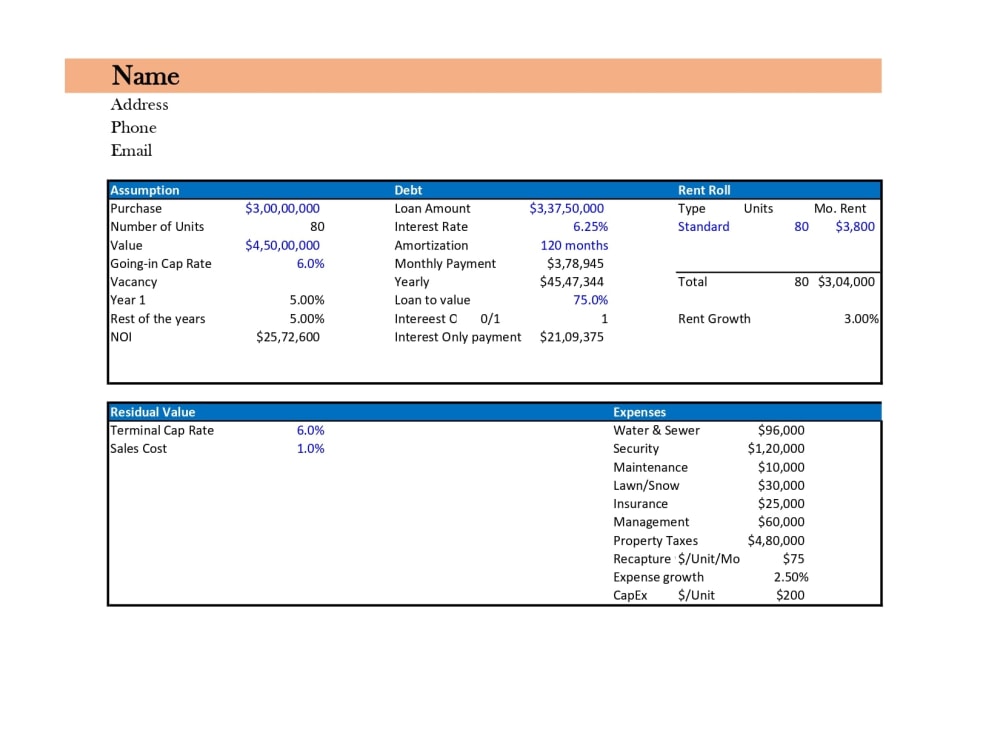This screenshot has height=750, width=1000.
Task: Click the Rent Roll section header
Action: coord(704,190)
